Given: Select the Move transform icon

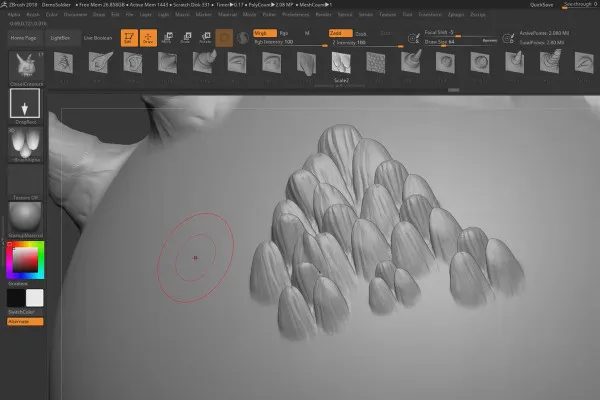Looking at the screenshot, I should (x=167, y=38).
